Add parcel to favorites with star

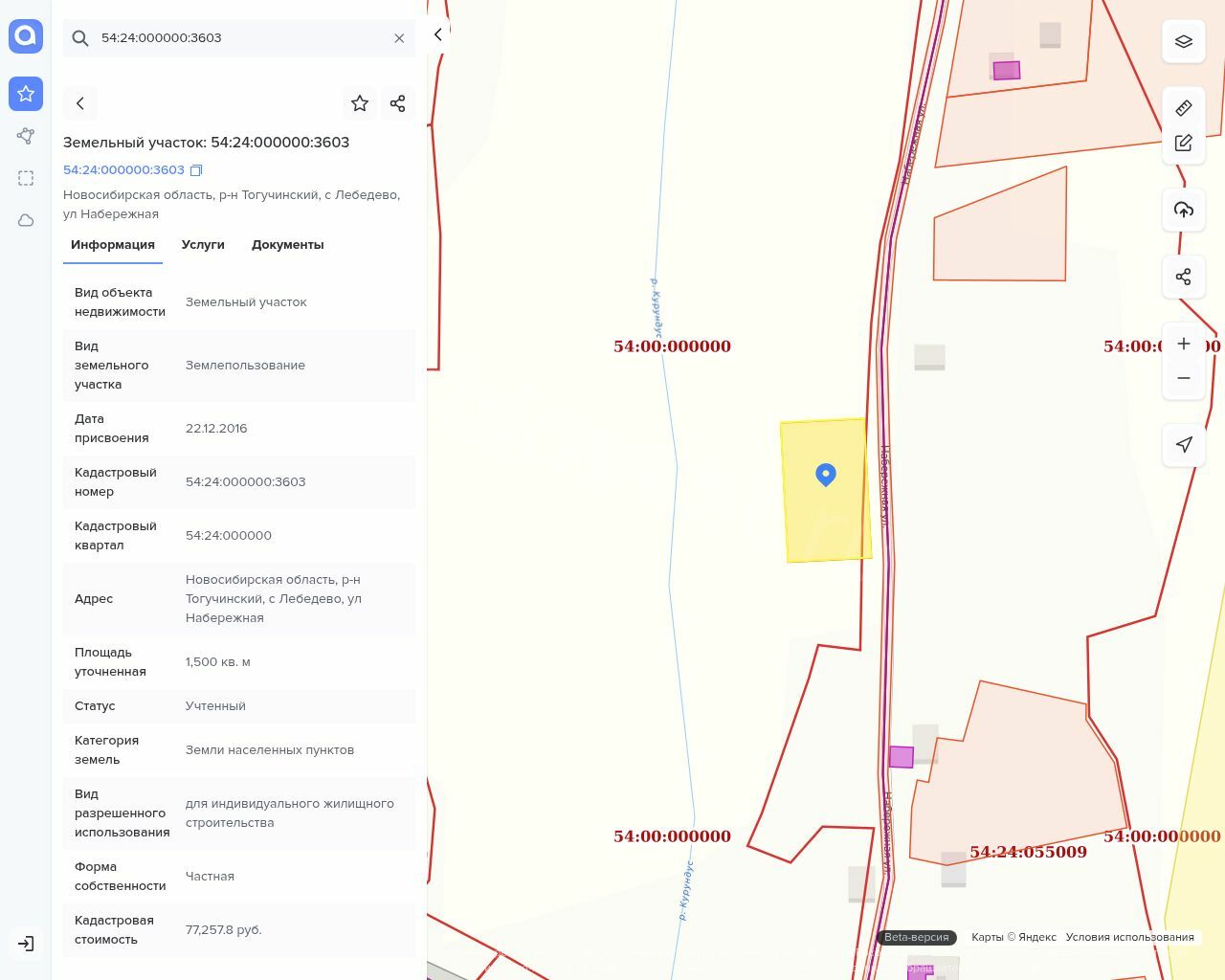click(x=360, y=103)
